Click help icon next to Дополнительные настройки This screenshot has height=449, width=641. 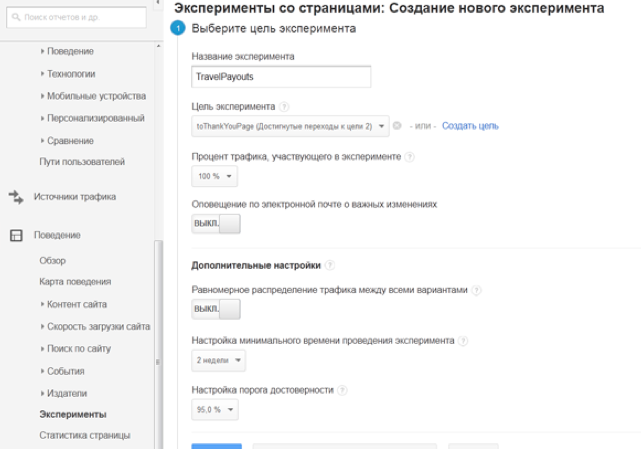[330, 266]
